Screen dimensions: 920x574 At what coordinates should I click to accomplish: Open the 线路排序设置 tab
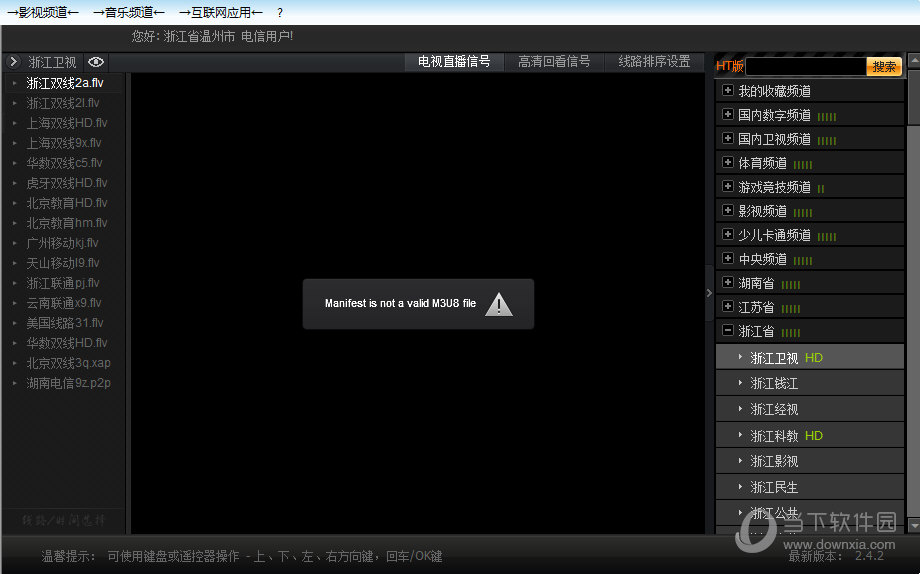pyautogui.click(x=654, y=62)
